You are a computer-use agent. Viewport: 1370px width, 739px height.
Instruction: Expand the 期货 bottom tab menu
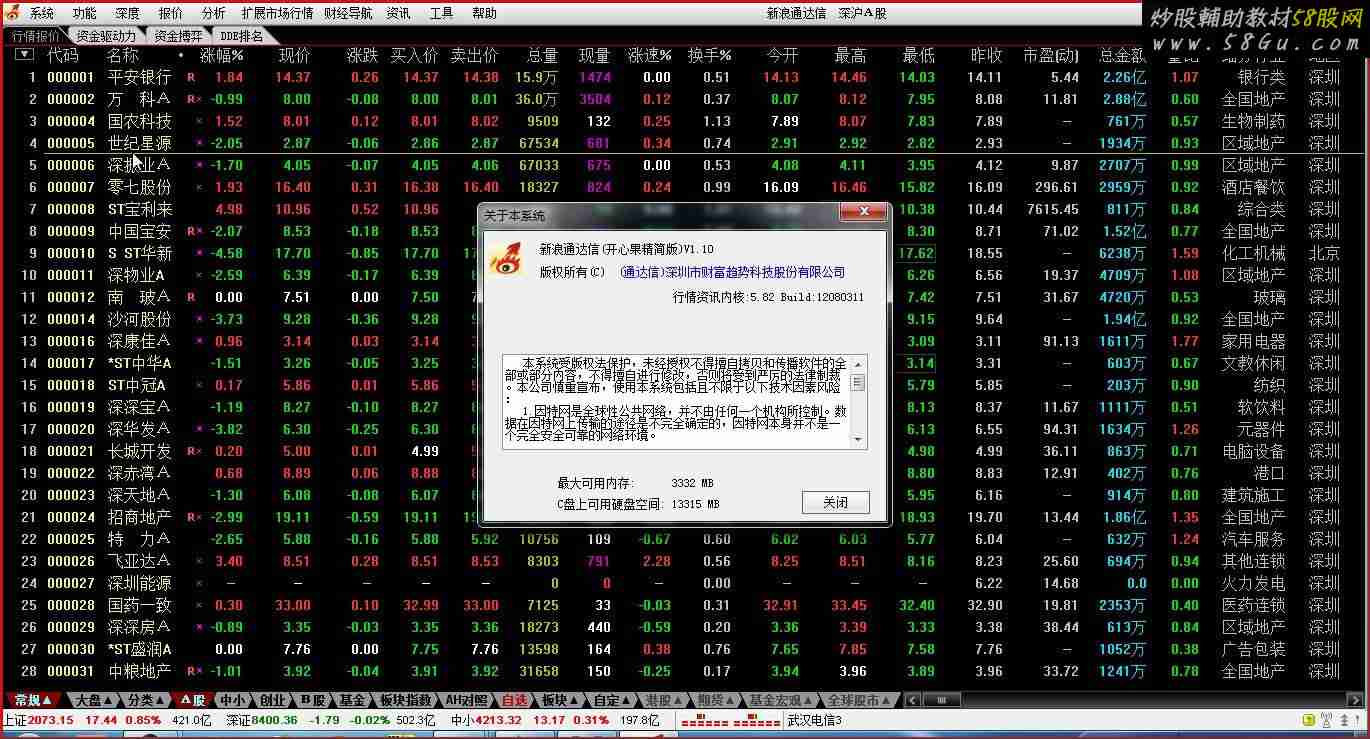tap(715, 700)
